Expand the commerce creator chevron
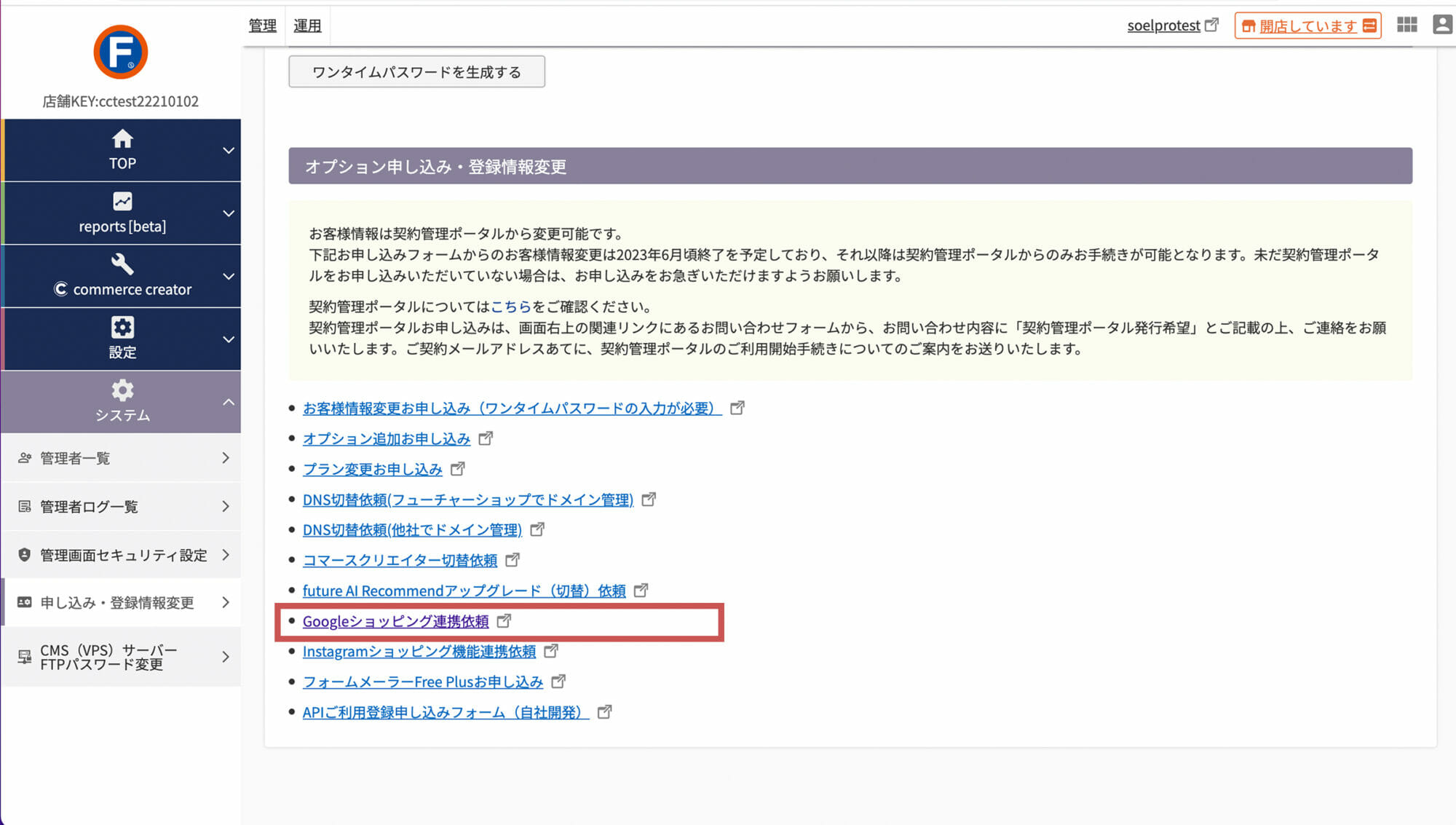Screen dimensions: 1456x825 [228, 277]
